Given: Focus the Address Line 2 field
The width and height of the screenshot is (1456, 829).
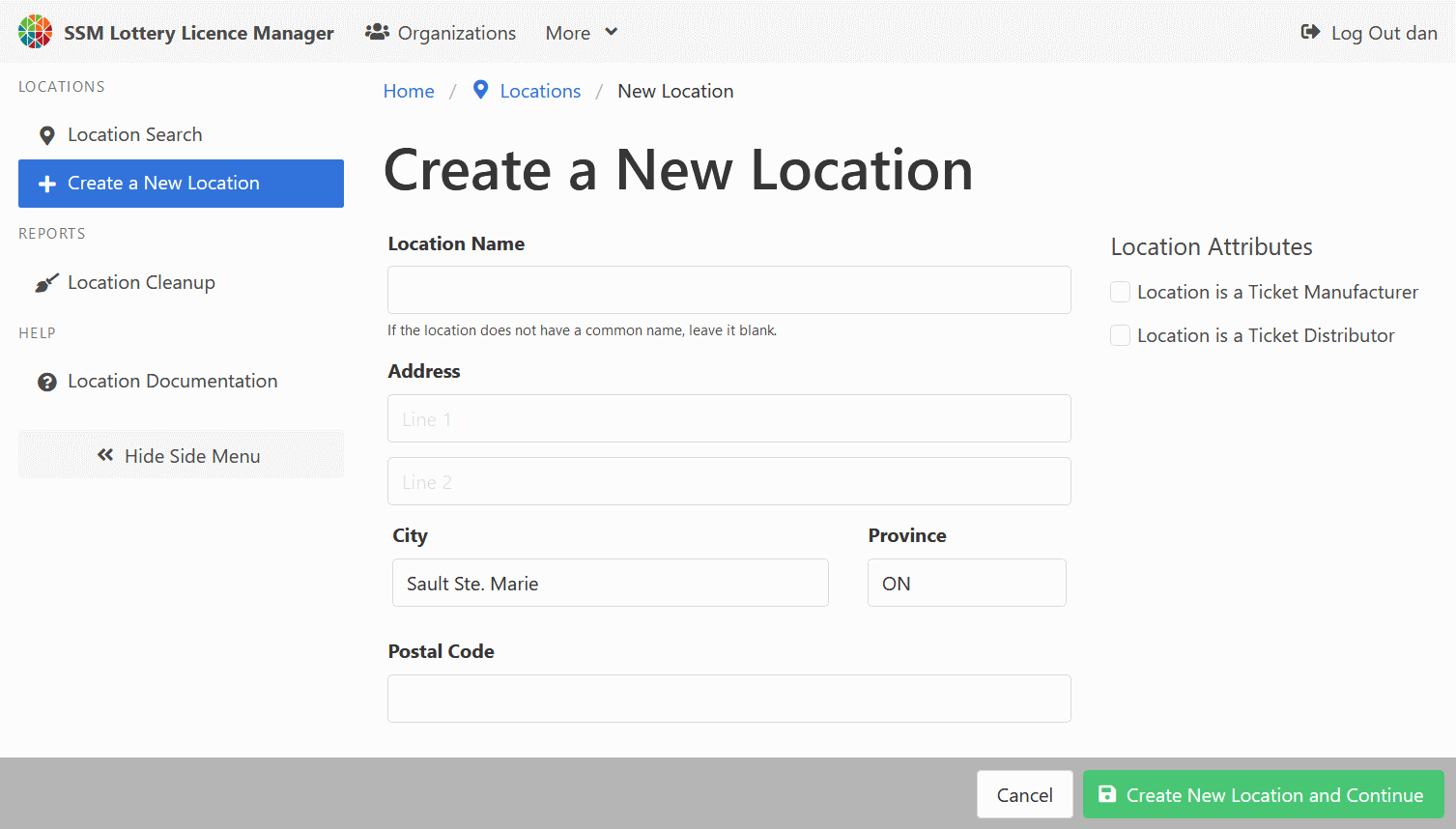Looking at the screenshot, I should click(729, 481).
